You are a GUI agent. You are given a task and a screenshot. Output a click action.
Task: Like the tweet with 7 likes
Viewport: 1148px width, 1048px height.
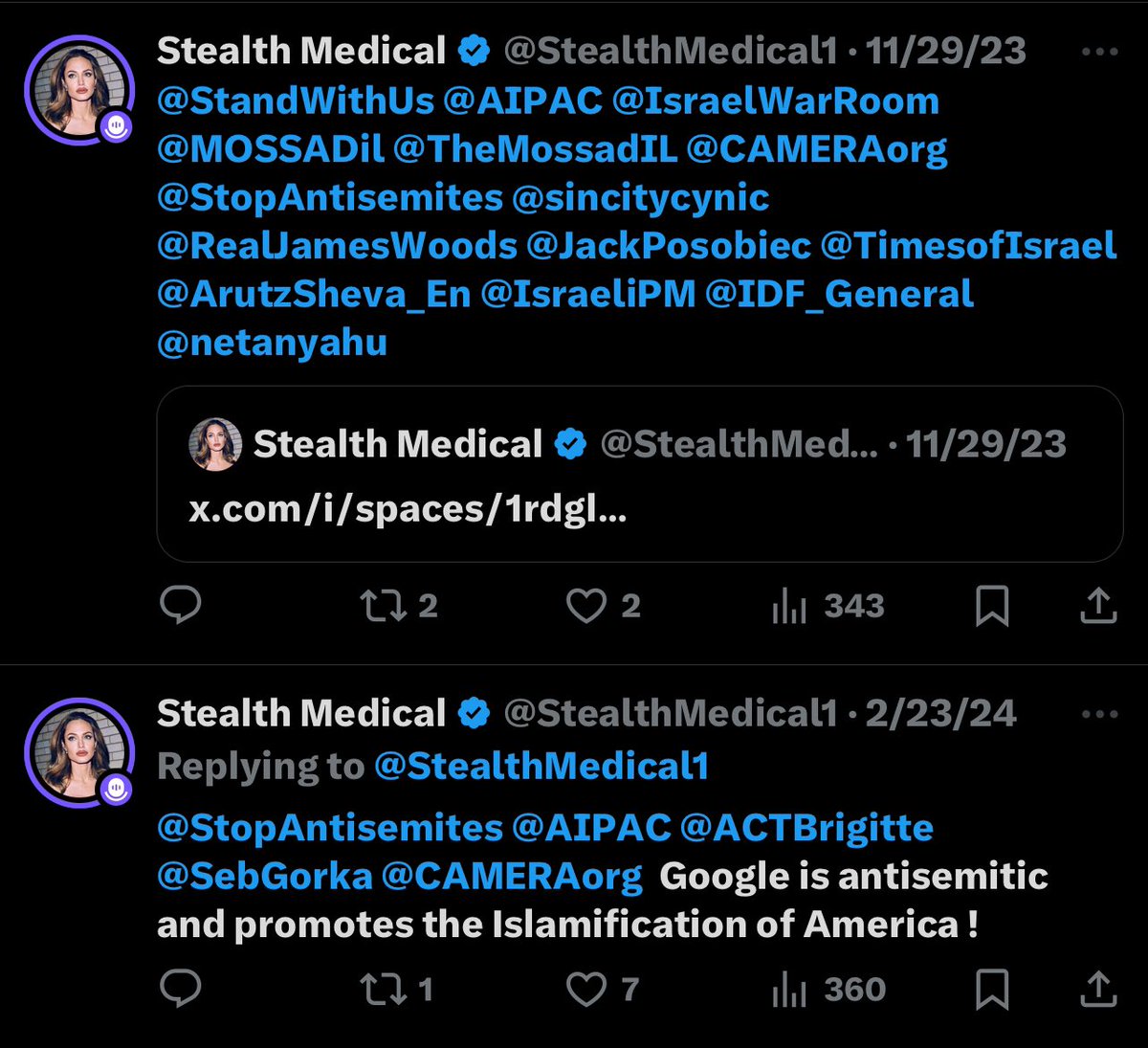pyautogui.click(x=586, y=989)
